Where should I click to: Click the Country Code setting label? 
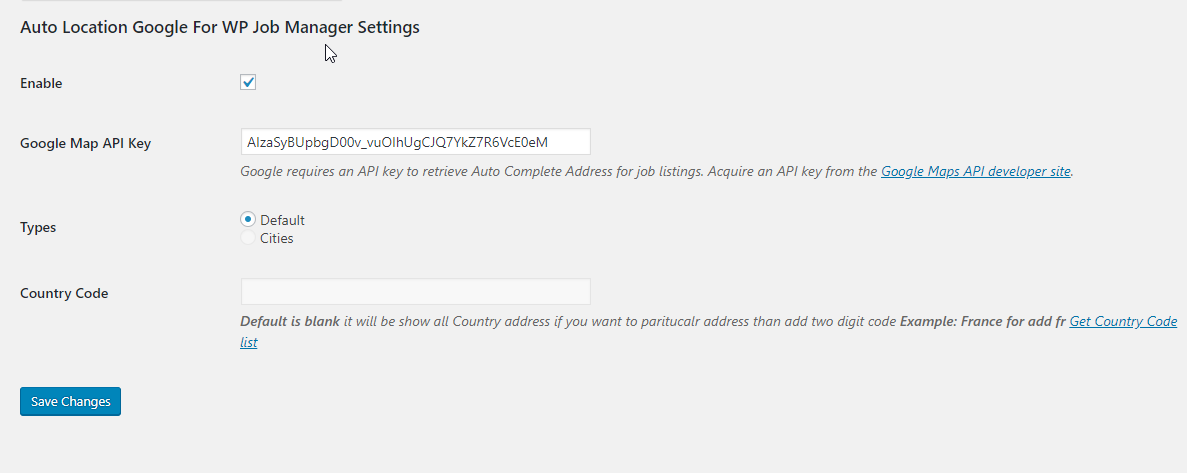click(x=64, y=293)
